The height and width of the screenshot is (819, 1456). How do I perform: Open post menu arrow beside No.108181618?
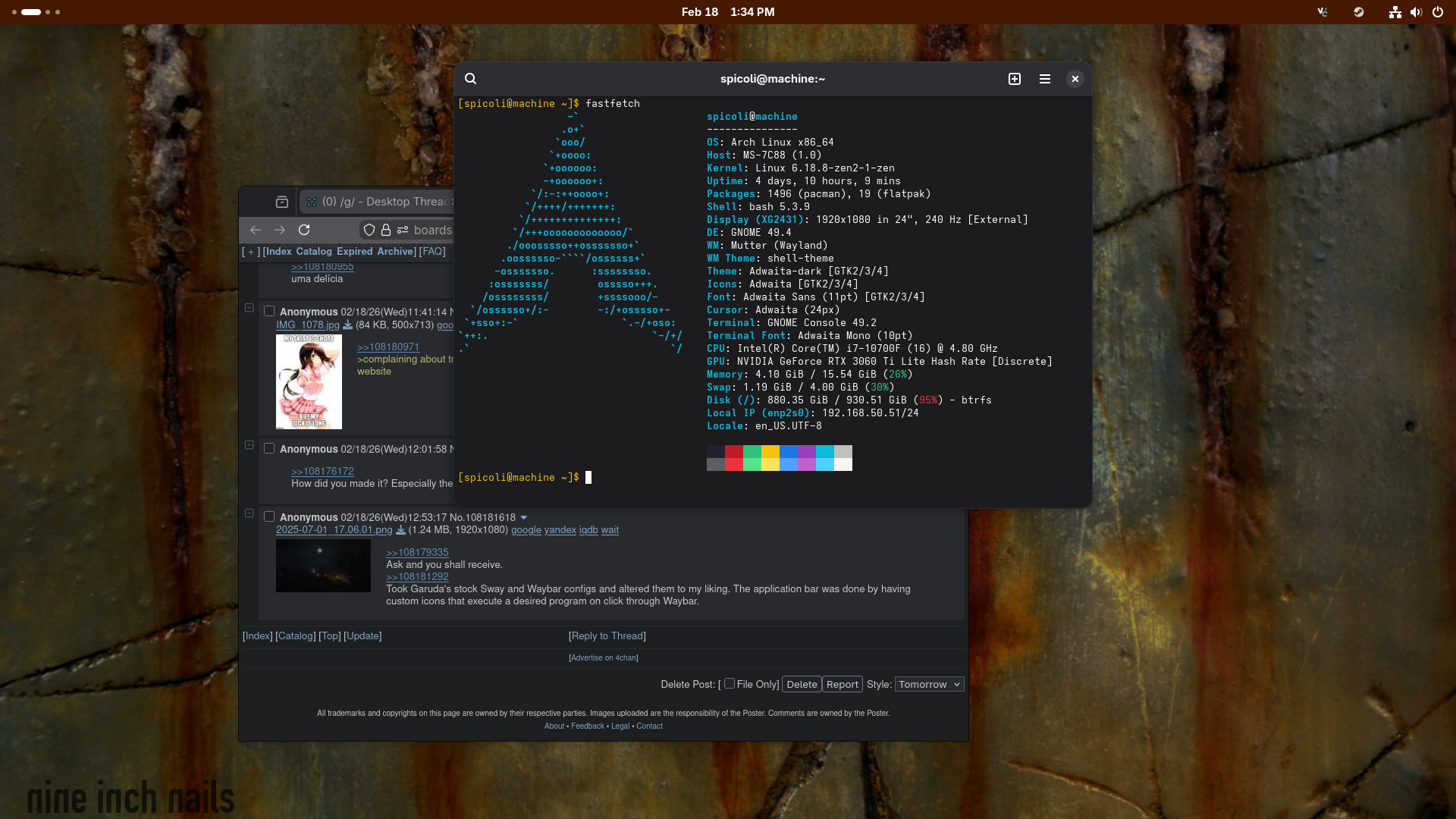pyautogui.click(x=523, y=518)
